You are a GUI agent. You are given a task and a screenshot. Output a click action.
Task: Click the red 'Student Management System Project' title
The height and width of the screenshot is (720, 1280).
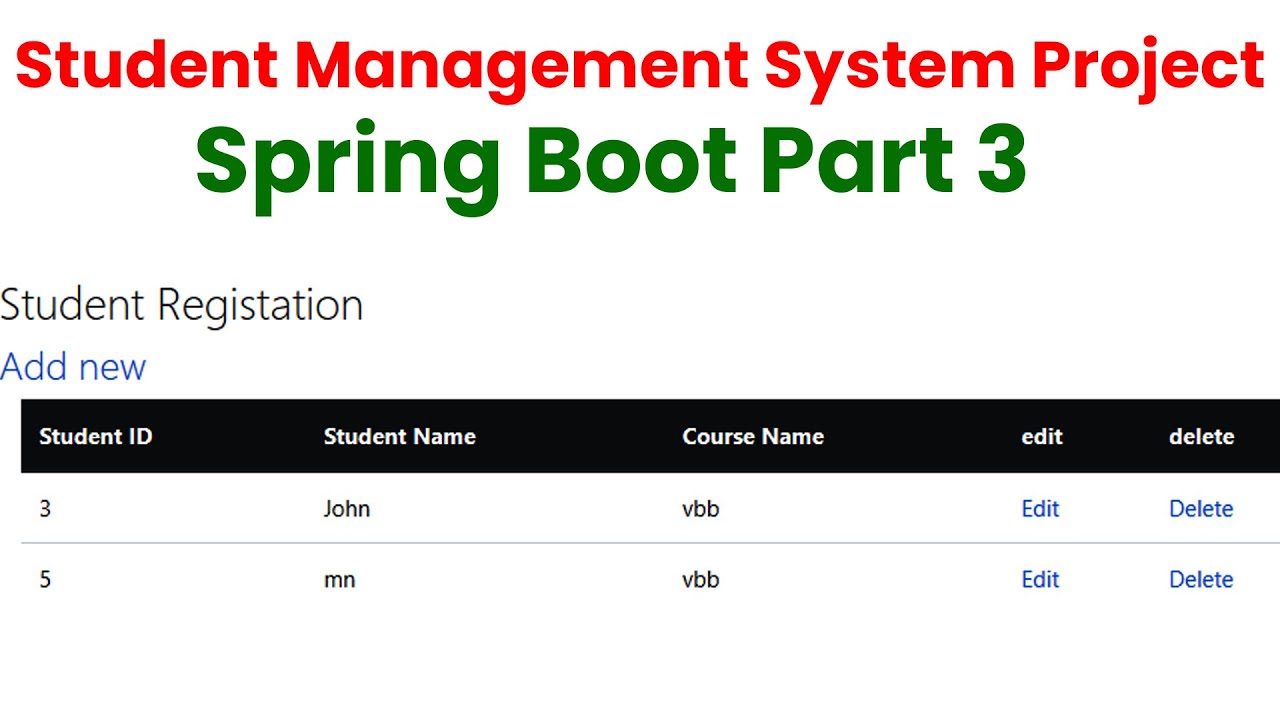tap(640, 65)
